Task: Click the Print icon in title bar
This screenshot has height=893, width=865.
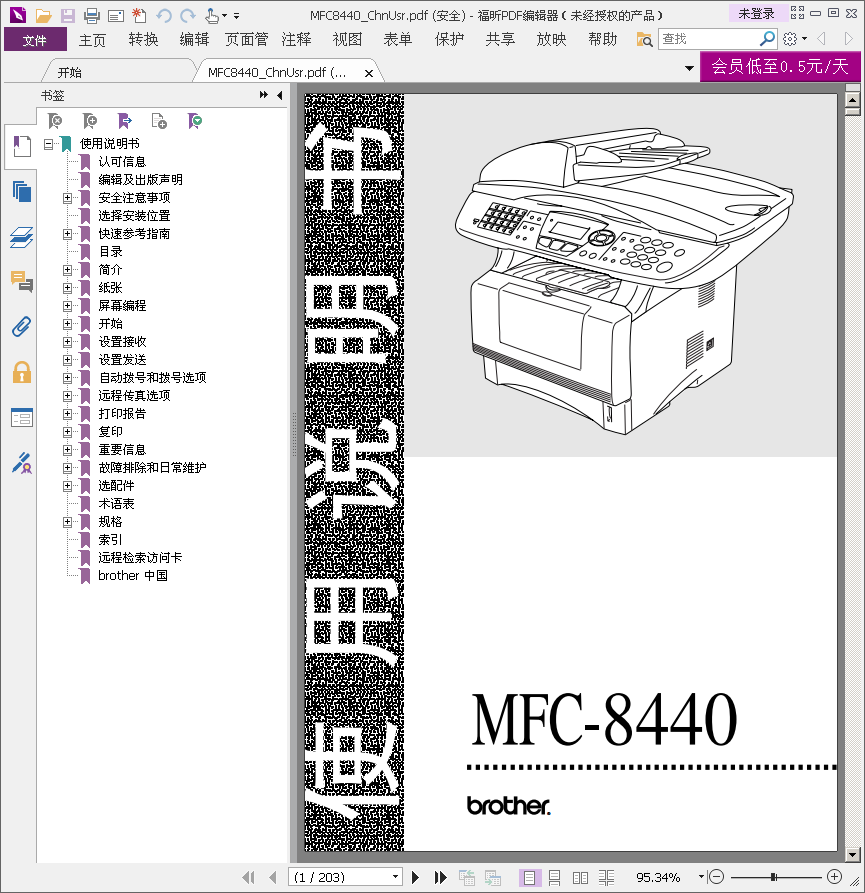Action: (x=91, y=16)
